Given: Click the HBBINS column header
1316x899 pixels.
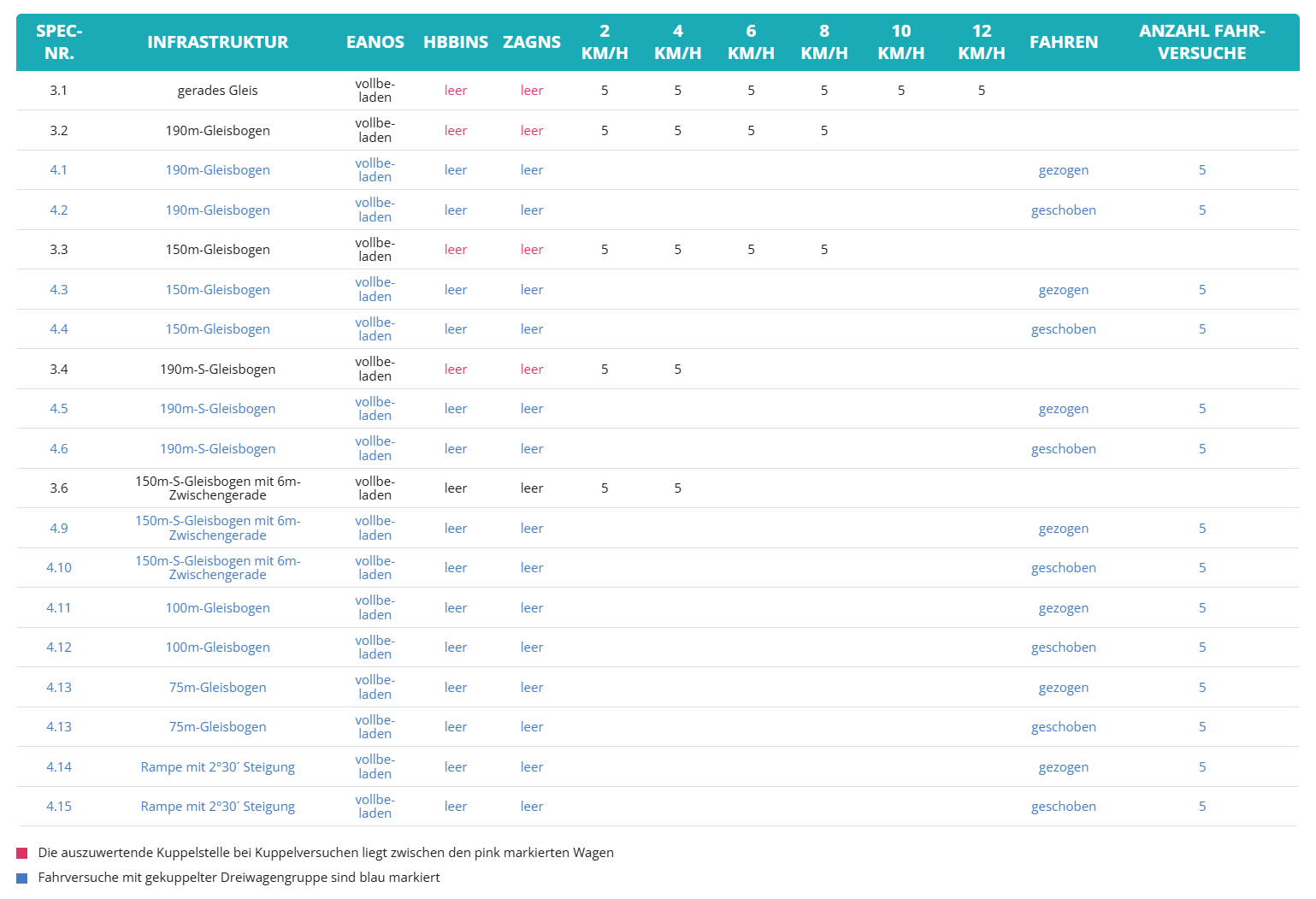Looking at the screenshot, I should click(456, 42).
